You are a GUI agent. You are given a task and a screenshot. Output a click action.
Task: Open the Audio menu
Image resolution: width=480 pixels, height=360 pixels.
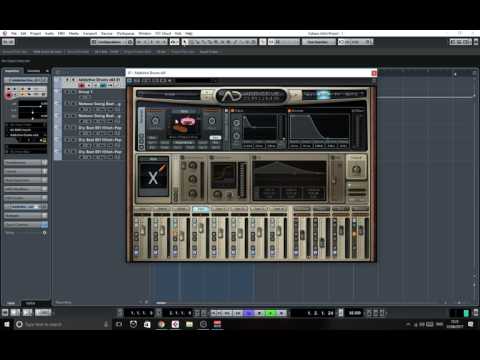49,34
